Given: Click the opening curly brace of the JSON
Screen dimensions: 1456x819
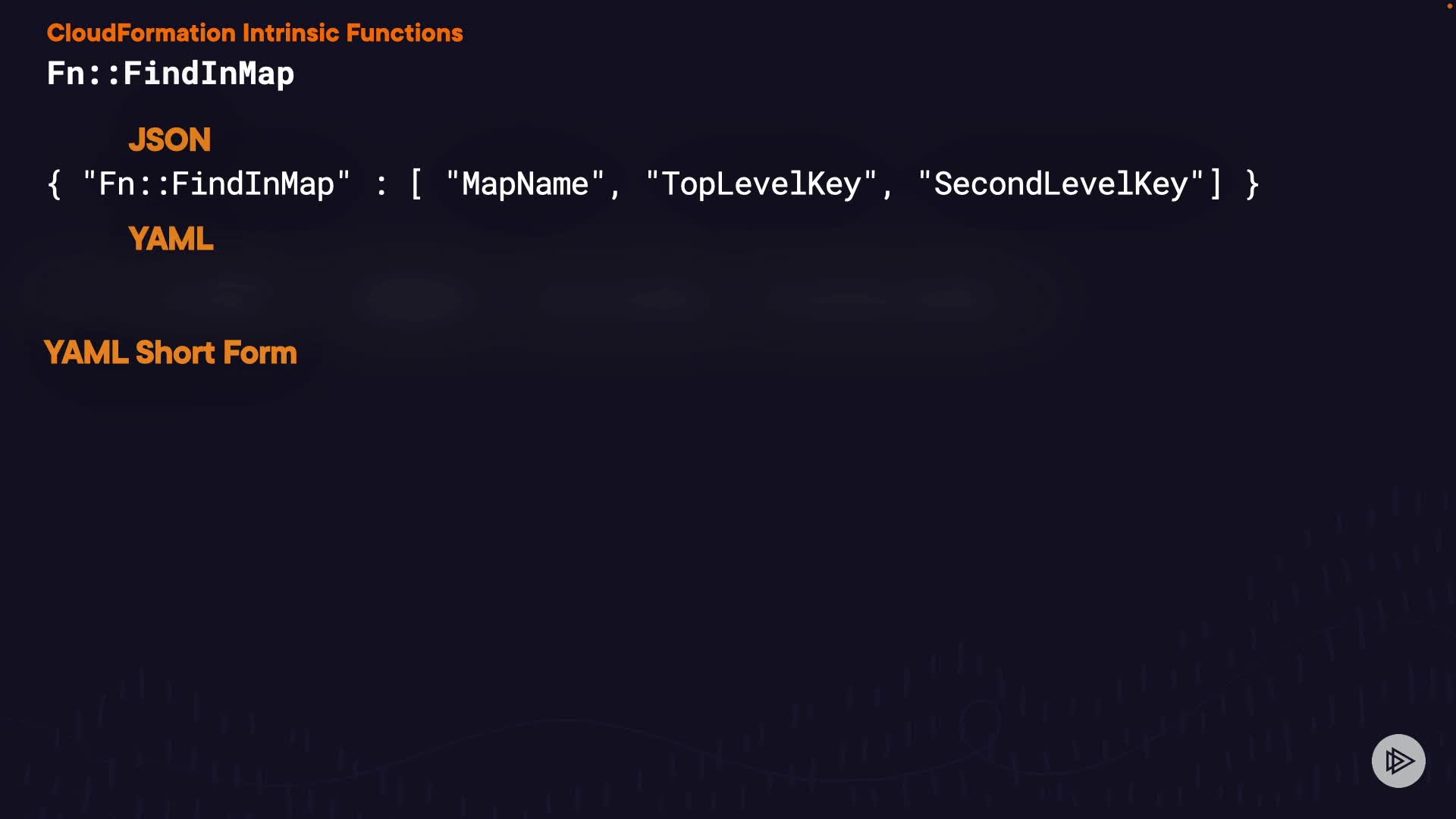Looking at the screenshot, I should tap(54, 184).
